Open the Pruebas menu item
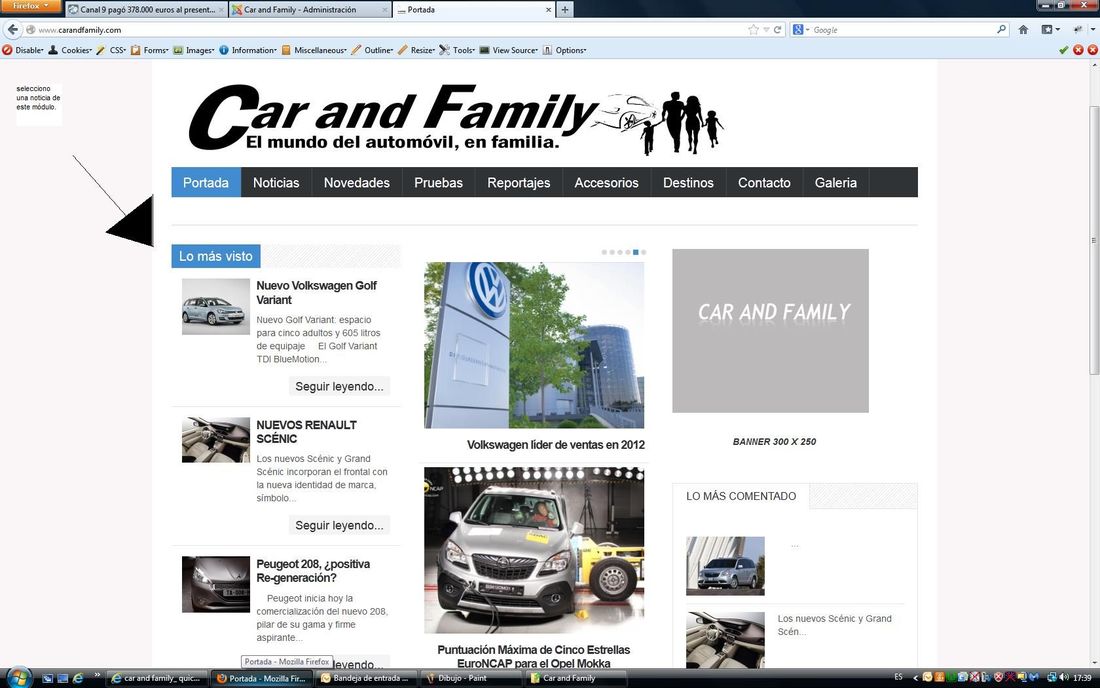Viewport: 1100px width, 688px height. coord(438,182)
